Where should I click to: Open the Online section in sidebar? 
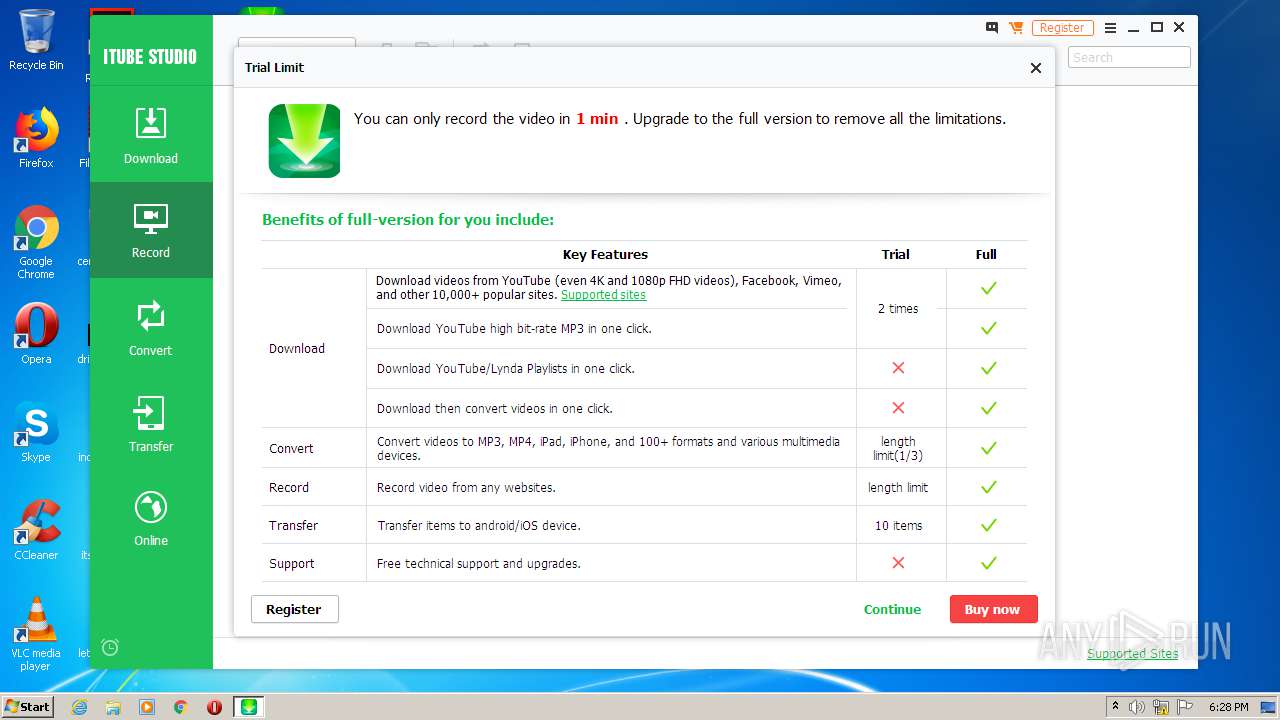tap(151, 518)
